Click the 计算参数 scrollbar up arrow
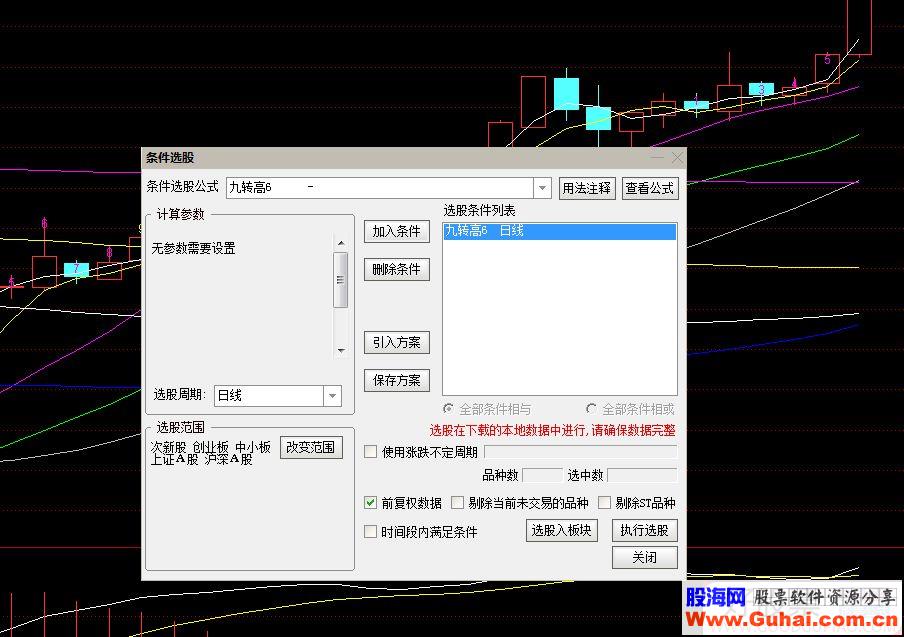 (x=341, y=243)
